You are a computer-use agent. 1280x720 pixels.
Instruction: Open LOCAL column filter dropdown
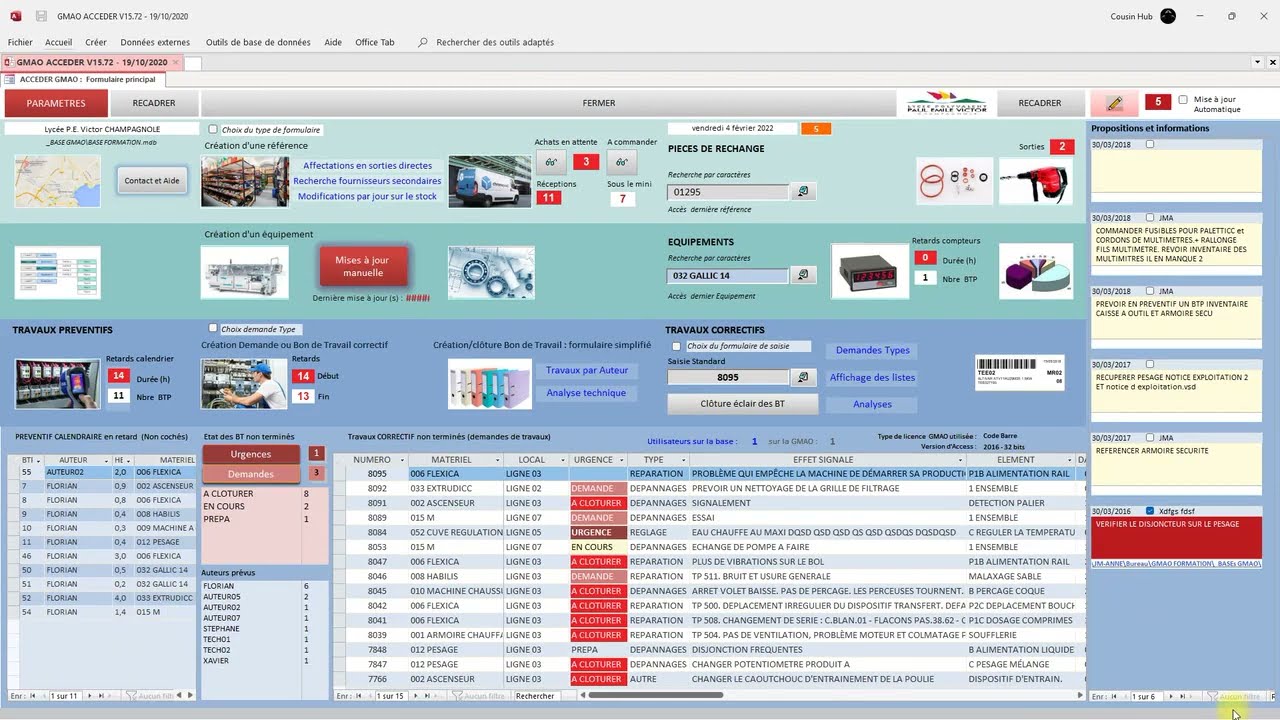coord(562,460)
